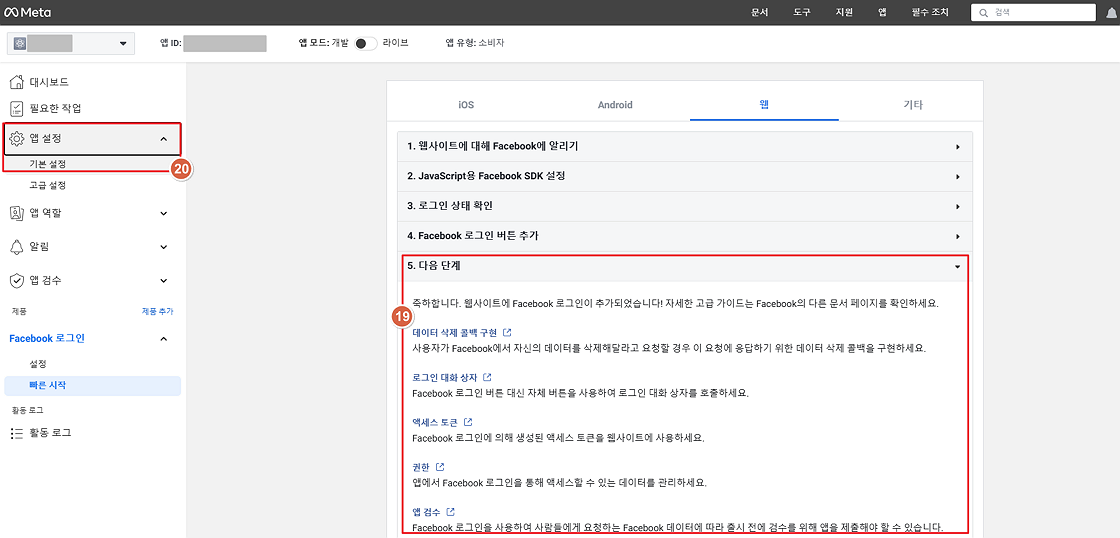Click the 권한 link
Viewport: 1120px width, 538px height.
[421, 467]
